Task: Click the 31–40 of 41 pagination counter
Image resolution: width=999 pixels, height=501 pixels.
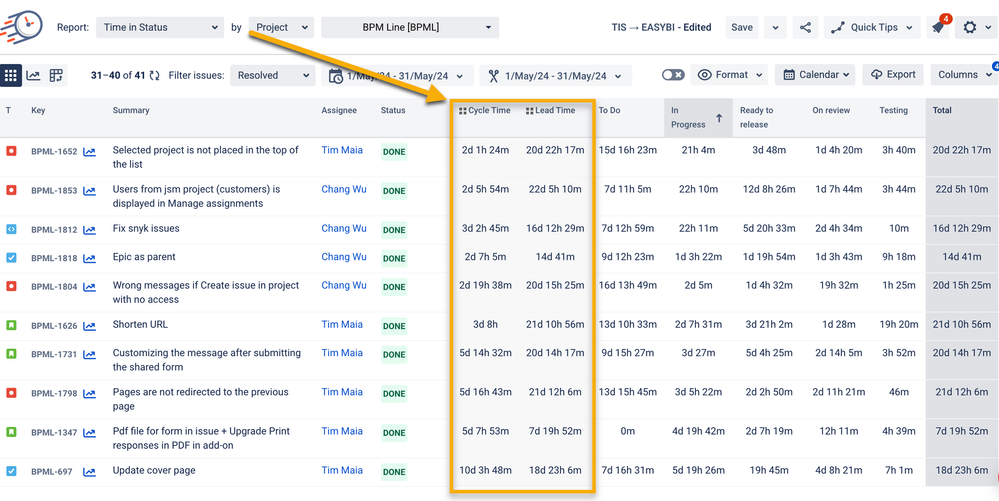Action: [117, 75]
